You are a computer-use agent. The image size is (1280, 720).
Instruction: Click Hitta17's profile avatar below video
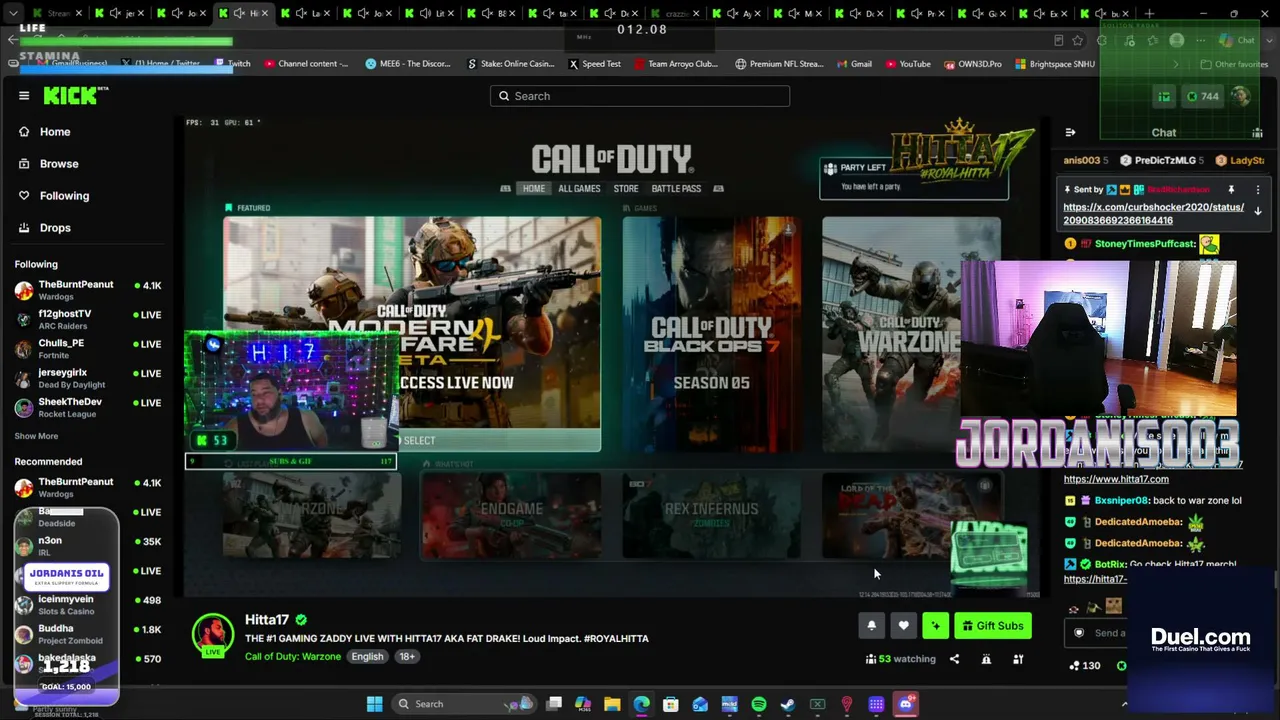(212, 635)
